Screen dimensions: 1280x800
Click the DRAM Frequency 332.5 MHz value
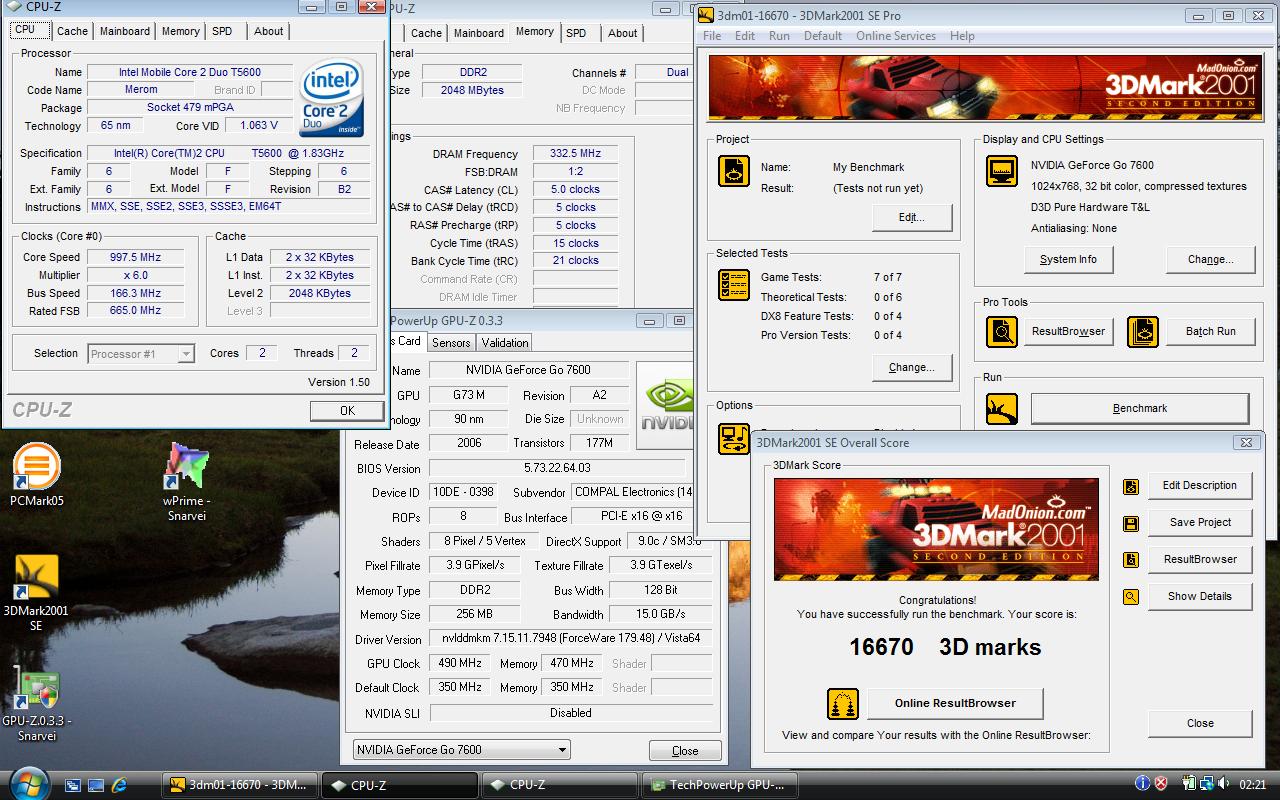575,154
